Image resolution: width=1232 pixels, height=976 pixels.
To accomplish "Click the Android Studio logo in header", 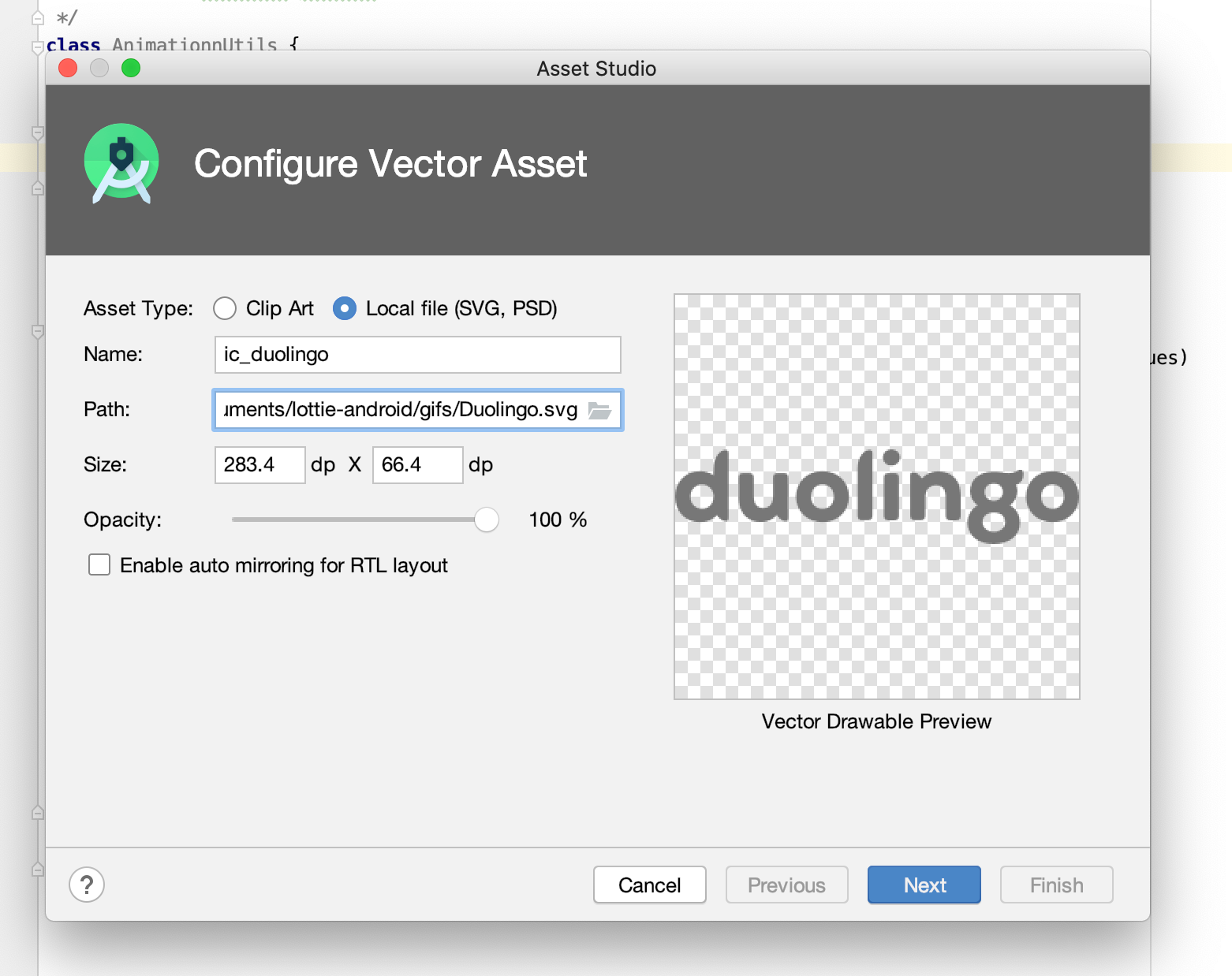I will pyautogui.click(x=121, y=163).
